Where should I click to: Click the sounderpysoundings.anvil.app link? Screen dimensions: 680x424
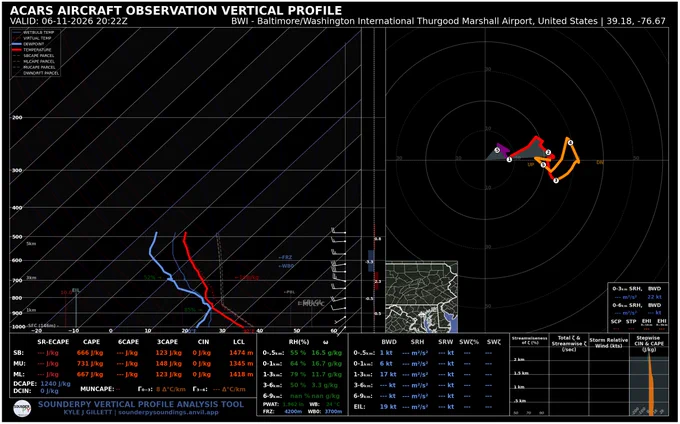click(168, 412)
